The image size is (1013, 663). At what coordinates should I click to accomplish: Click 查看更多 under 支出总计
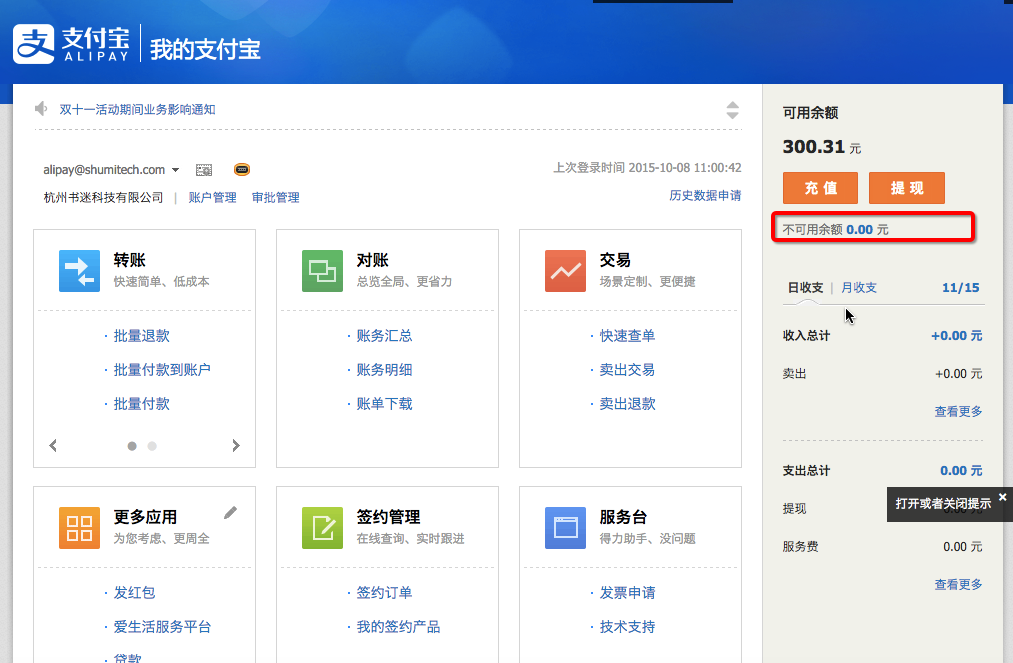pos(958,585)
